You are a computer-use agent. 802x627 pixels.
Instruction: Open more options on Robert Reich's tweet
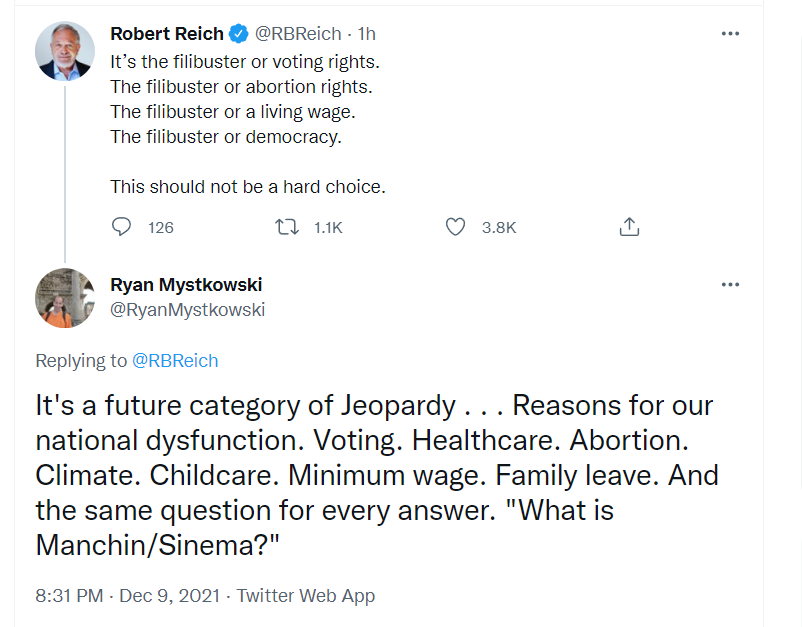730,33
